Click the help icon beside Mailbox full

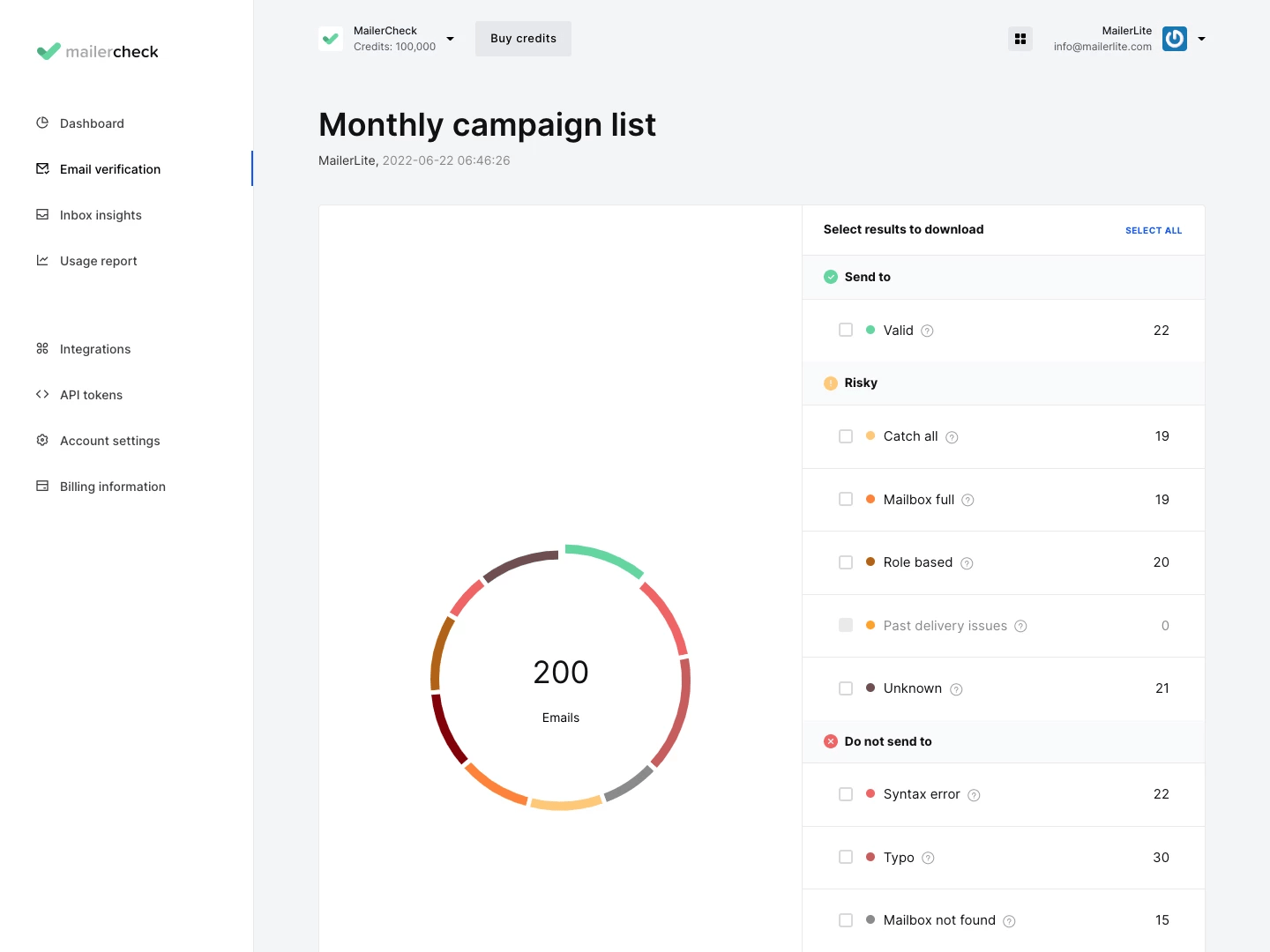coord(967,501)
